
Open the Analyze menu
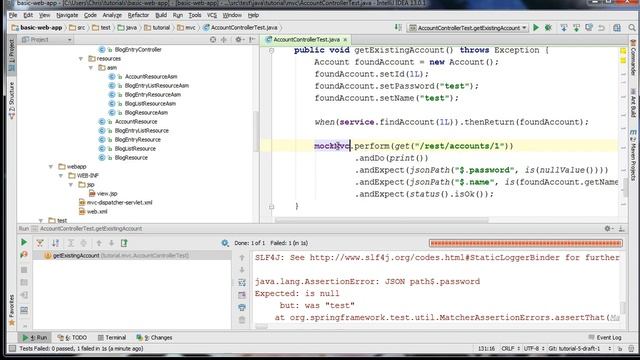(112, 15)
